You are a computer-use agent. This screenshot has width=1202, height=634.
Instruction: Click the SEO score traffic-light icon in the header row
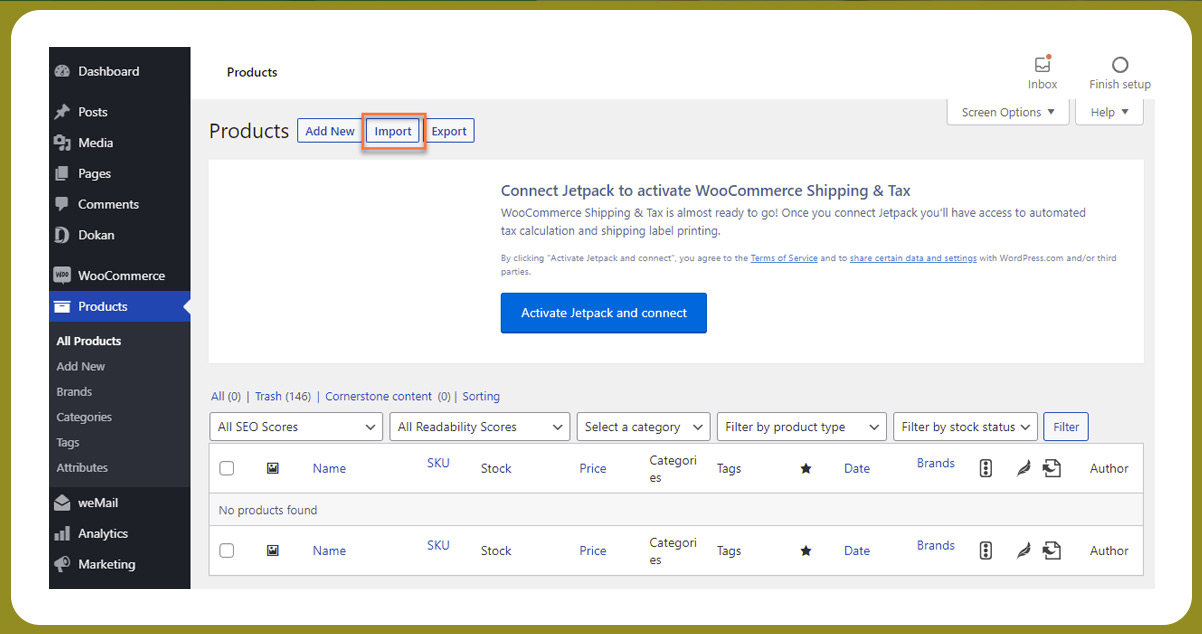(x=986, y=468)
